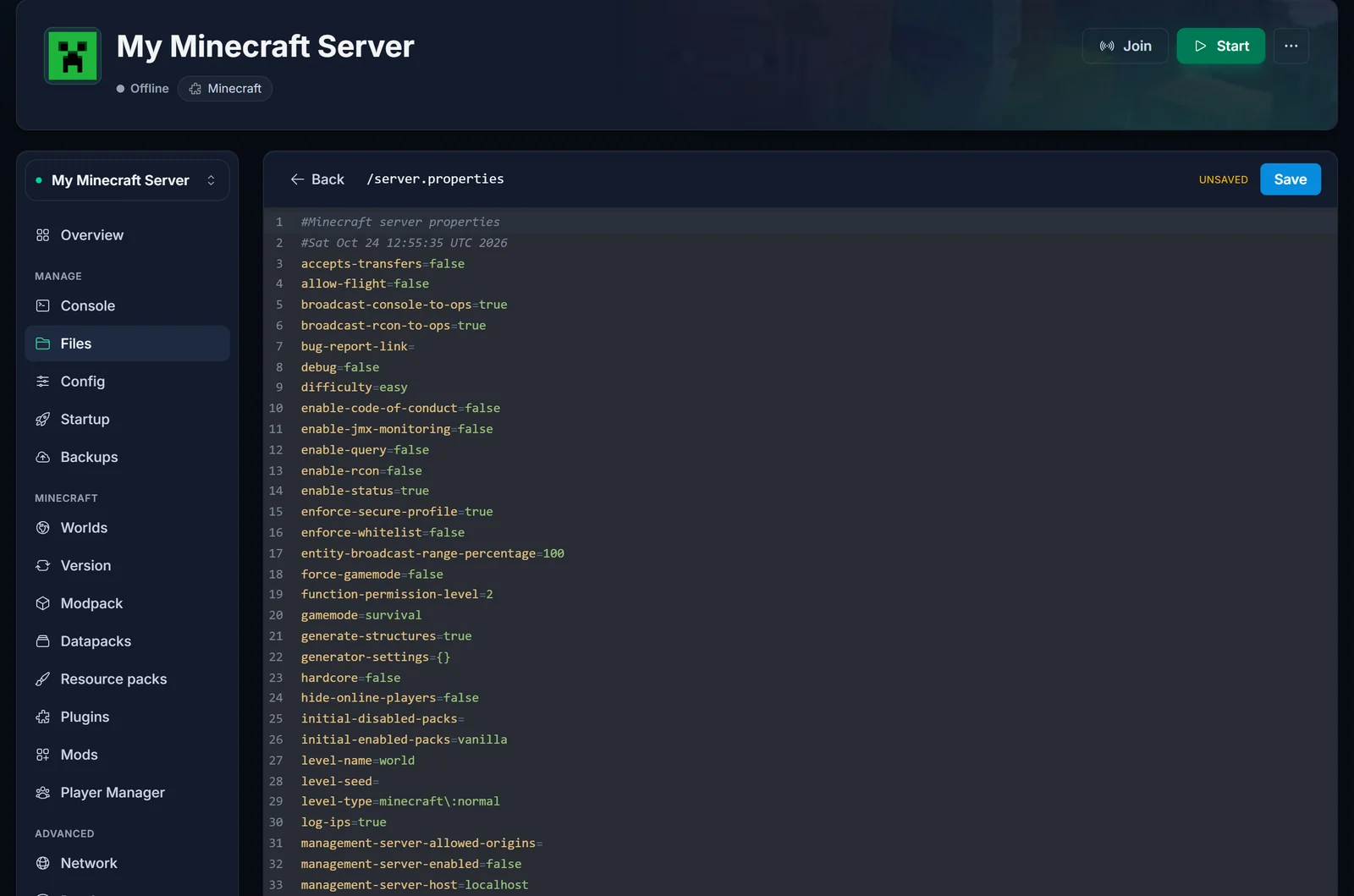Navigate to Startup settings

click(127, 420)
